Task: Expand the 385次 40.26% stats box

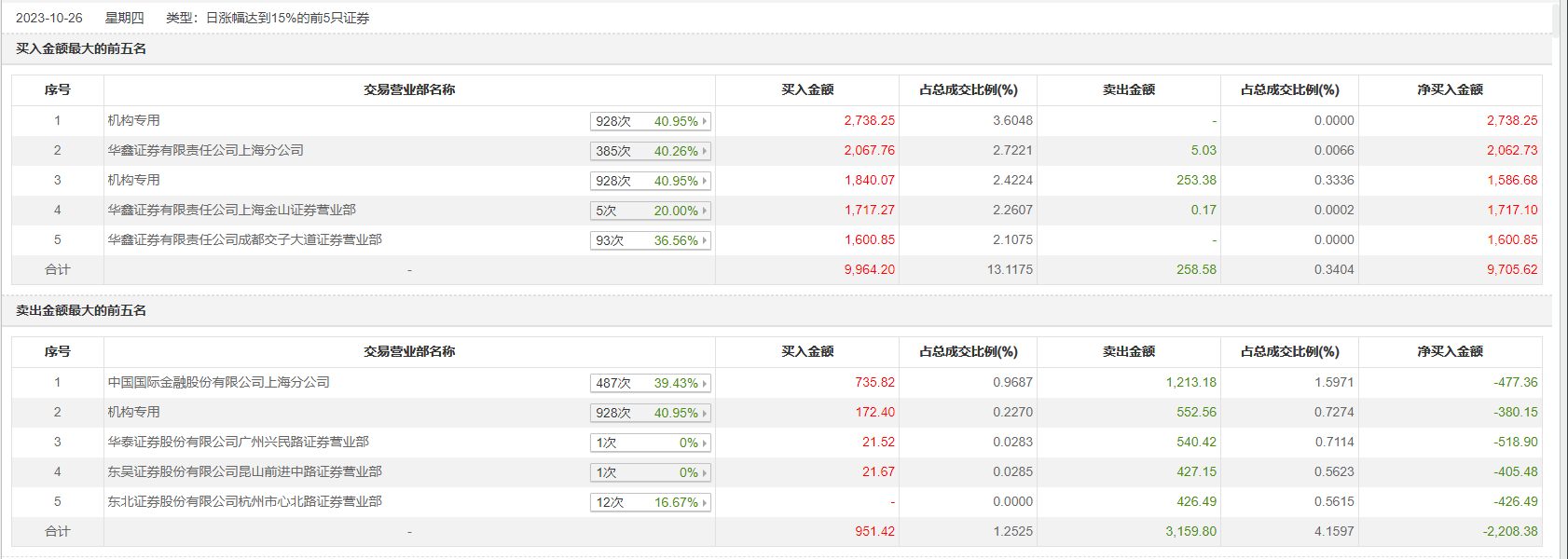Action: click(650, 151)
